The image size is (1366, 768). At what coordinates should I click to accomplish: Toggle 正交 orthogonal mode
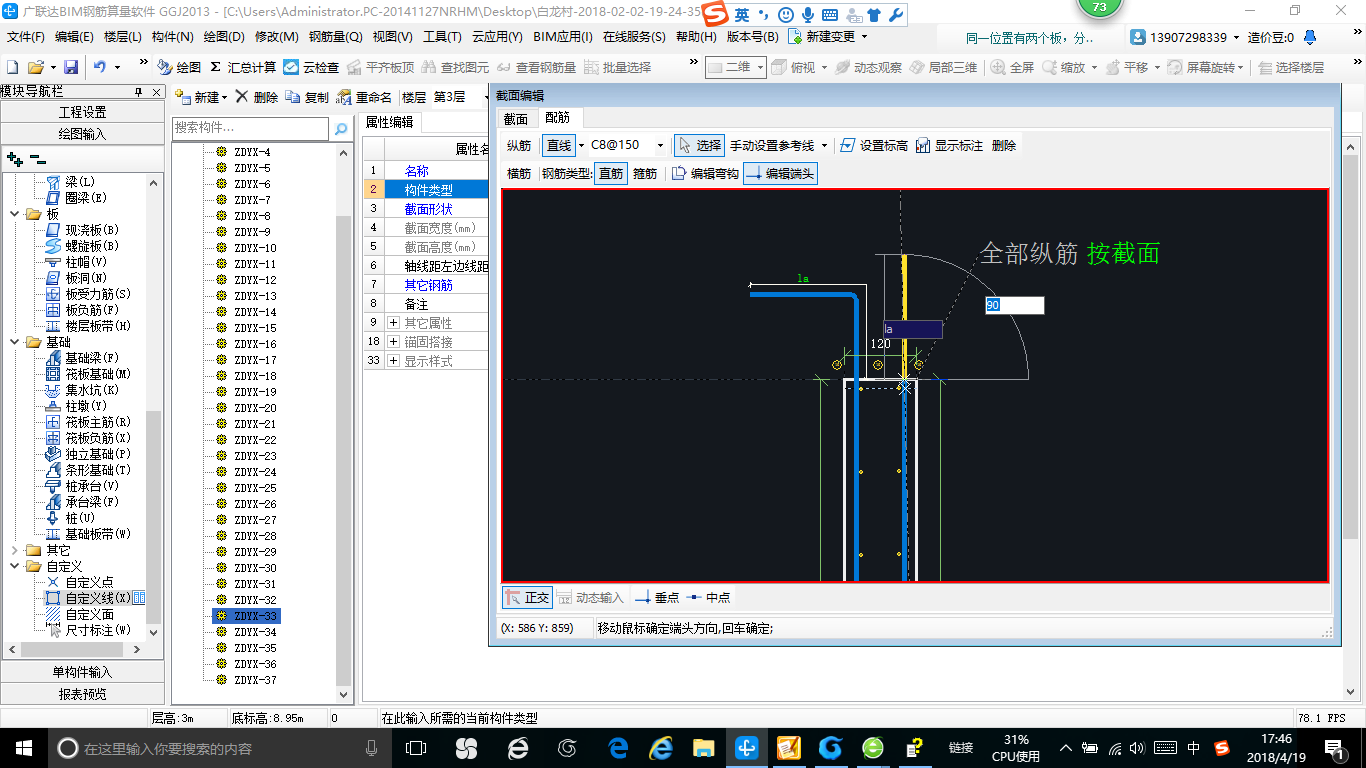527,597
